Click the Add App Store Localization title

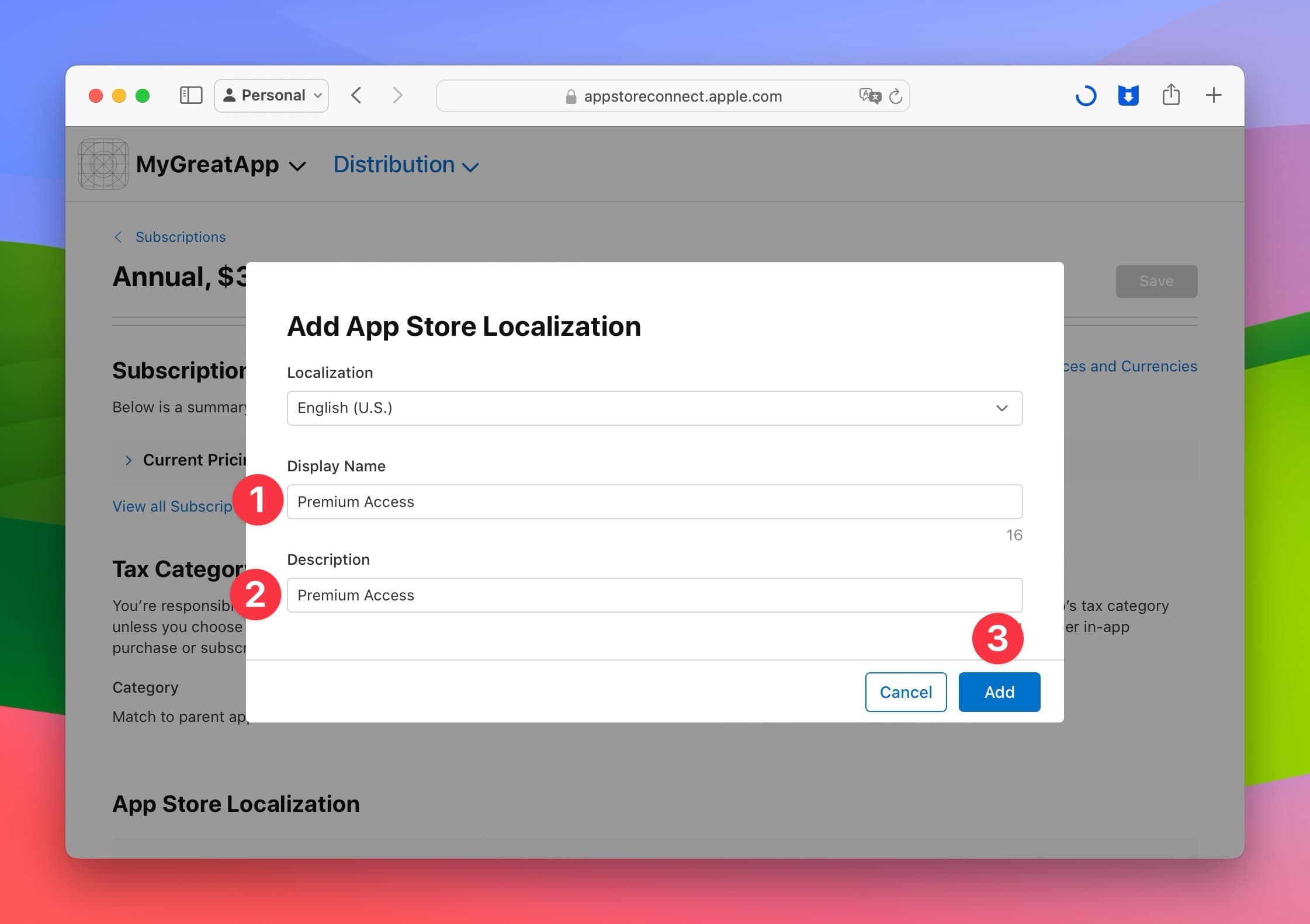click(x=464, y=326)
